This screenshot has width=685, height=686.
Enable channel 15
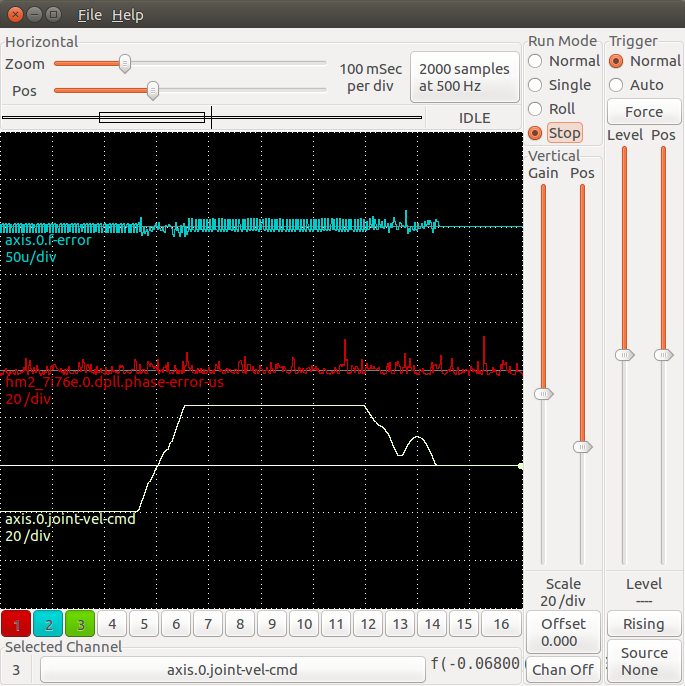(464, 623)
